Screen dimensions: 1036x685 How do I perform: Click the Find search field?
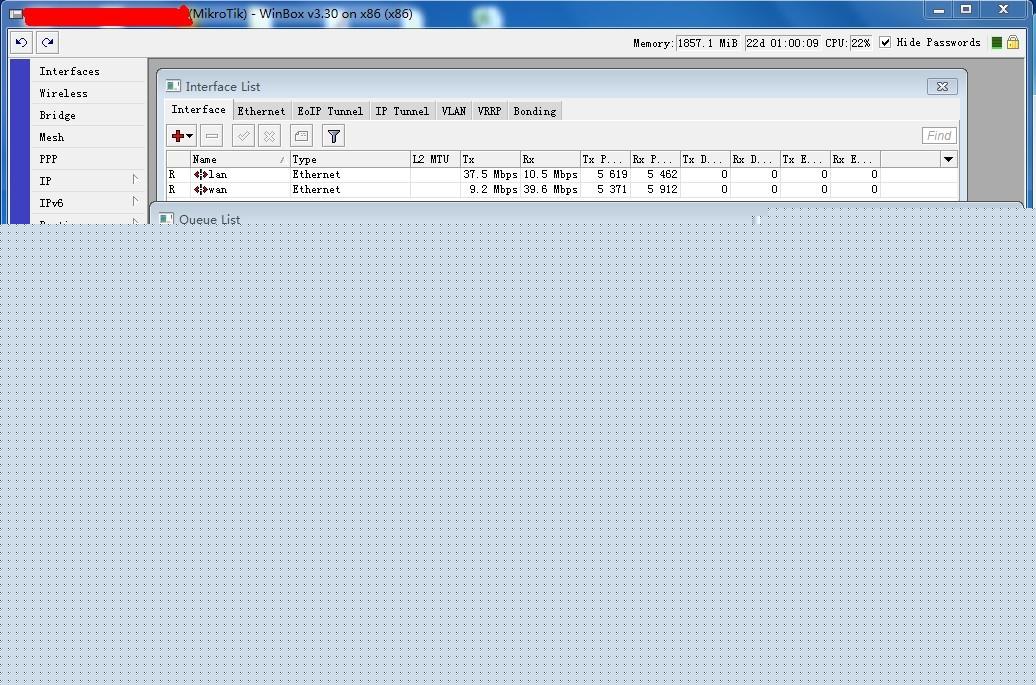pos(939,135)
